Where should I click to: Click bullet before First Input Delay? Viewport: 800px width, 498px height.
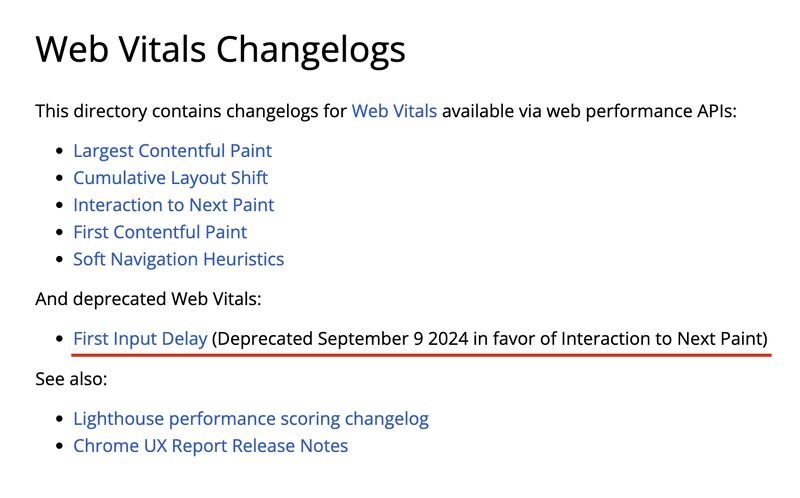coord(60,339)
